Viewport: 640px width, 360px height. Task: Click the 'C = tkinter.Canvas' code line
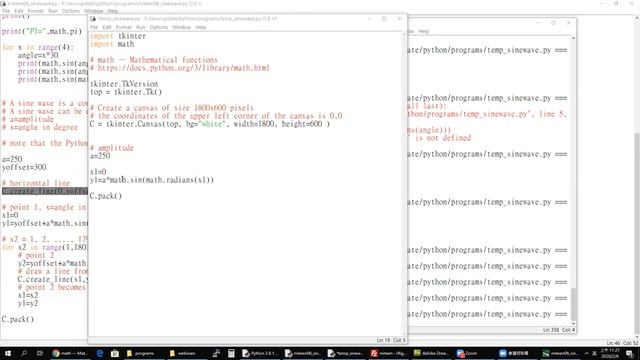(210, 124)
